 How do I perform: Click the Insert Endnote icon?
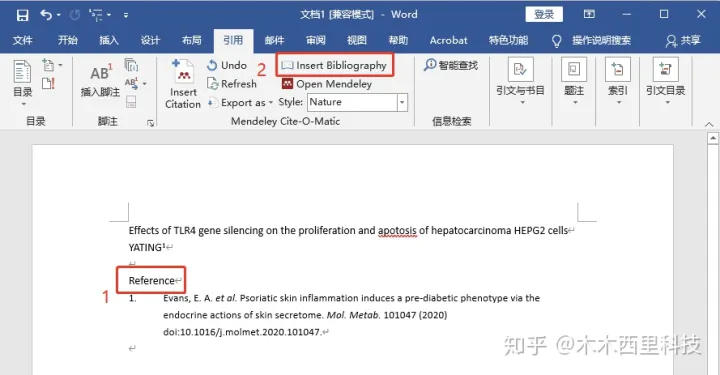tap(131, 65)
